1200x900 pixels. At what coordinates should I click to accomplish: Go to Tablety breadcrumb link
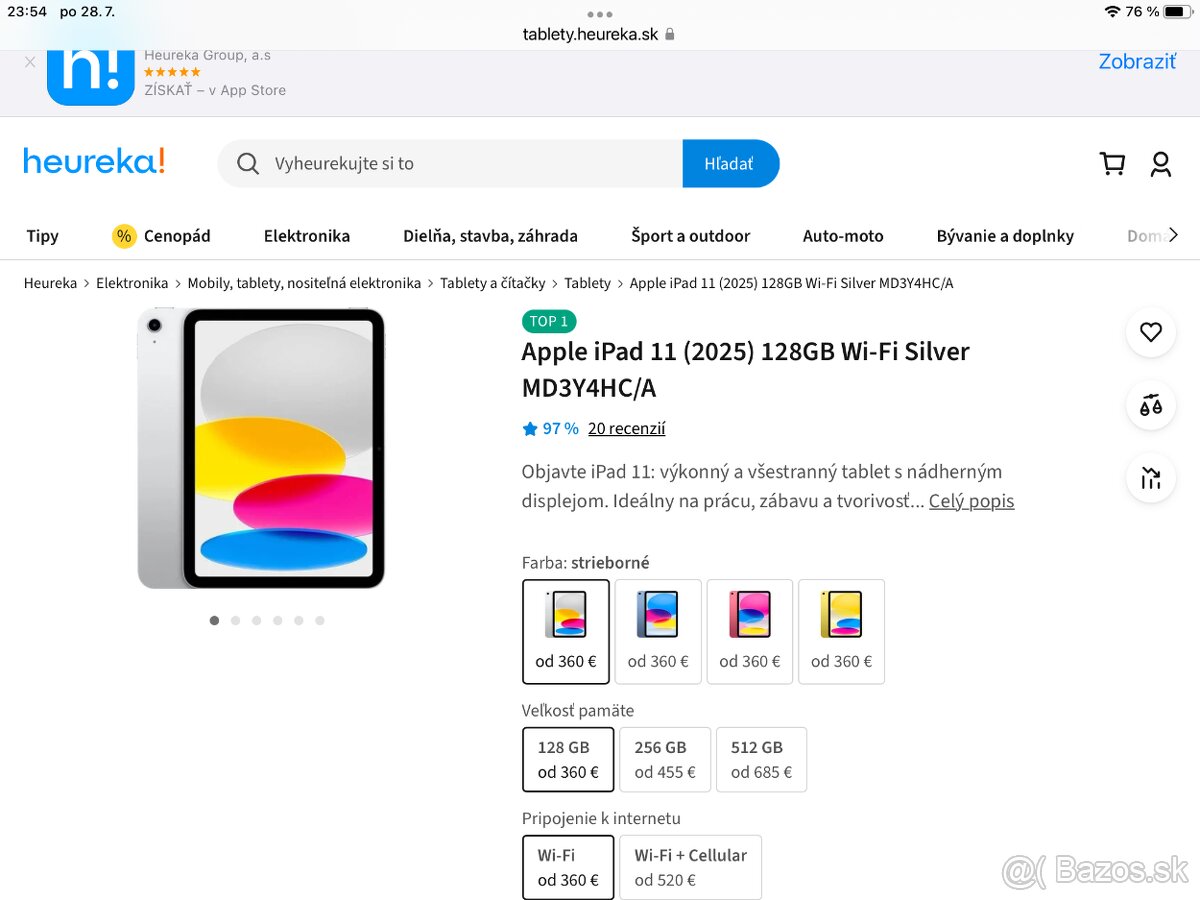click(x=587, y=283)
